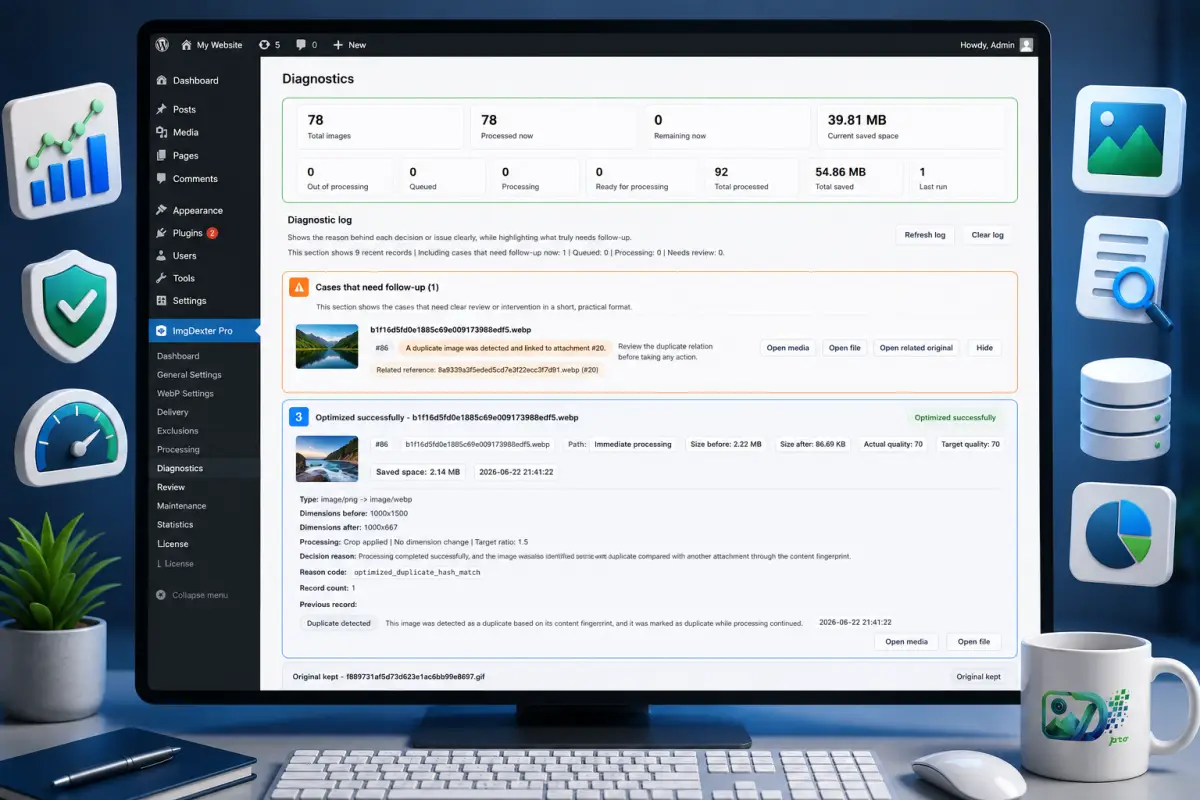Click the Users icon in sidebar

tap(162, 255)
